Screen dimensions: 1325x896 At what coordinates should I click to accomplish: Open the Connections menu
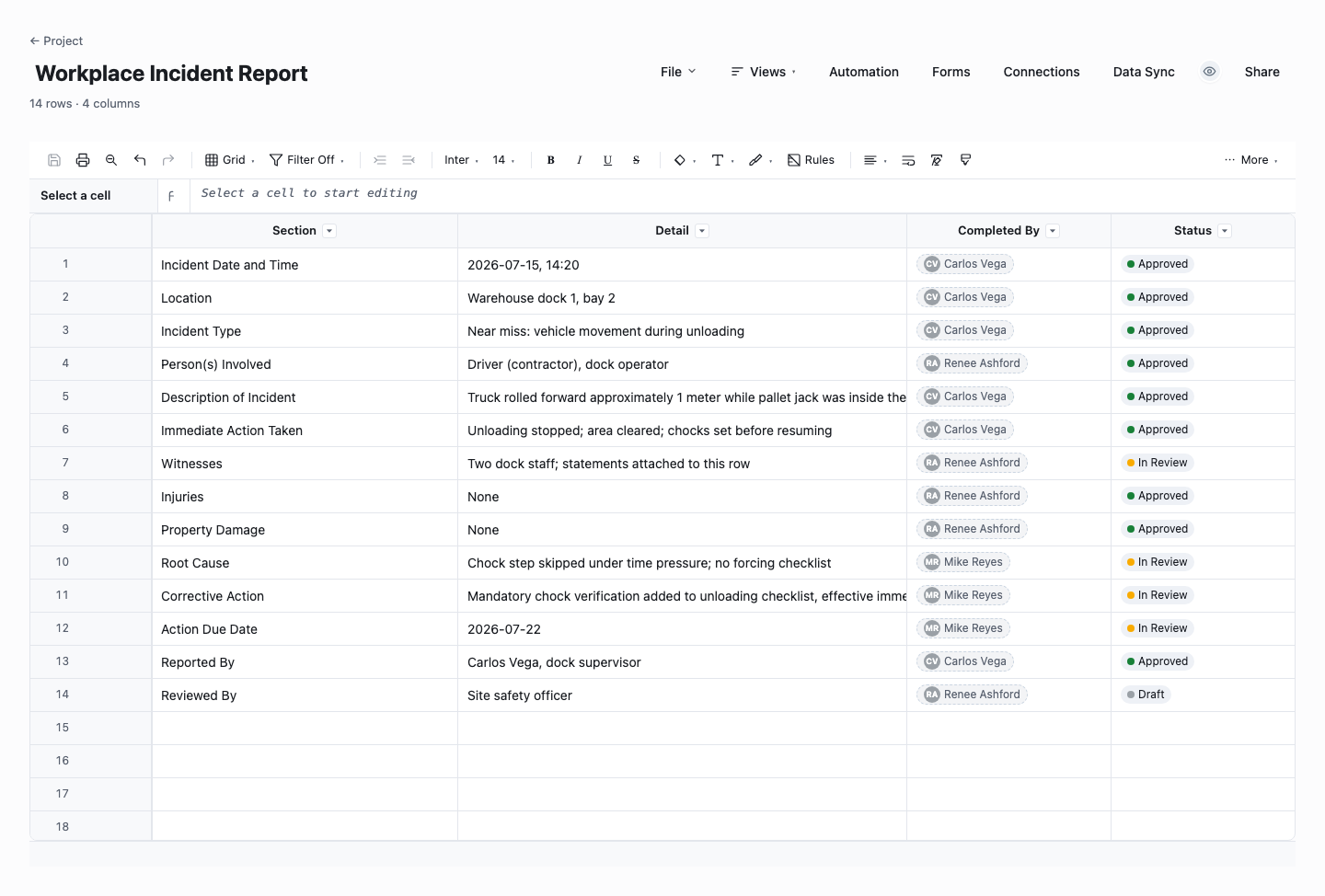[1042, 72]
